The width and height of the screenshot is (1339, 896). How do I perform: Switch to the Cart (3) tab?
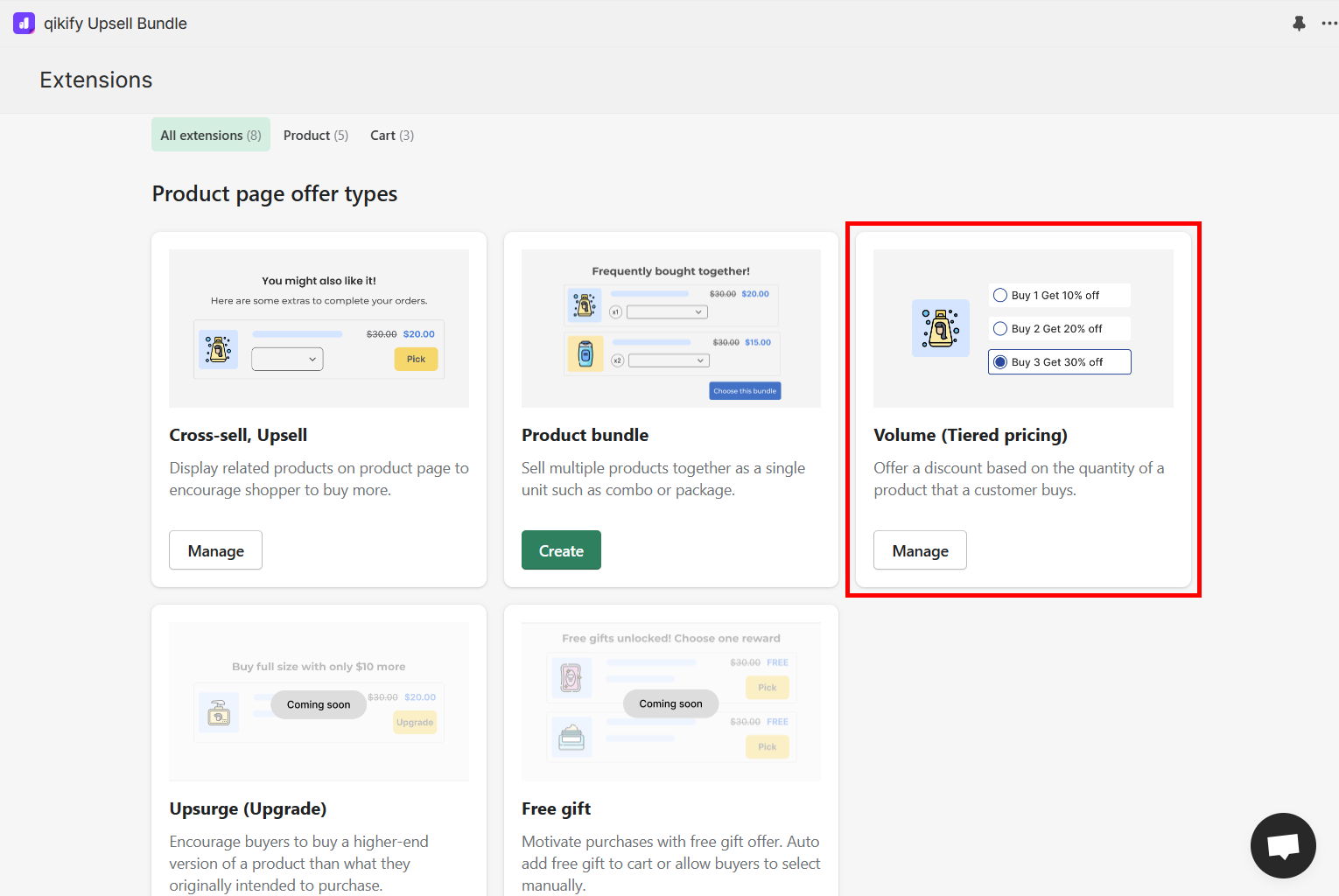coord(392,135)
